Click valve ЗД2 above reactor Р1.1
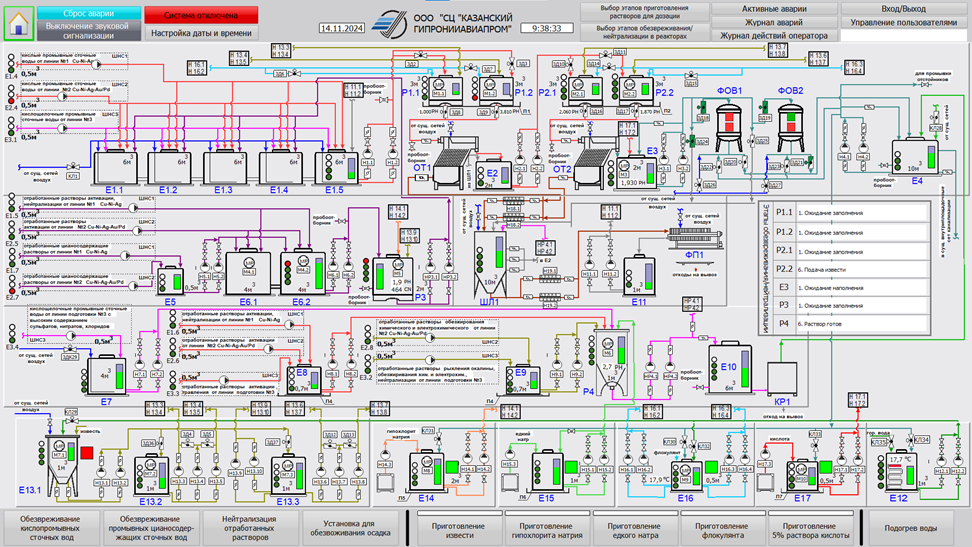Viewport: 972px width, 547px height. [x=422, y=56]
